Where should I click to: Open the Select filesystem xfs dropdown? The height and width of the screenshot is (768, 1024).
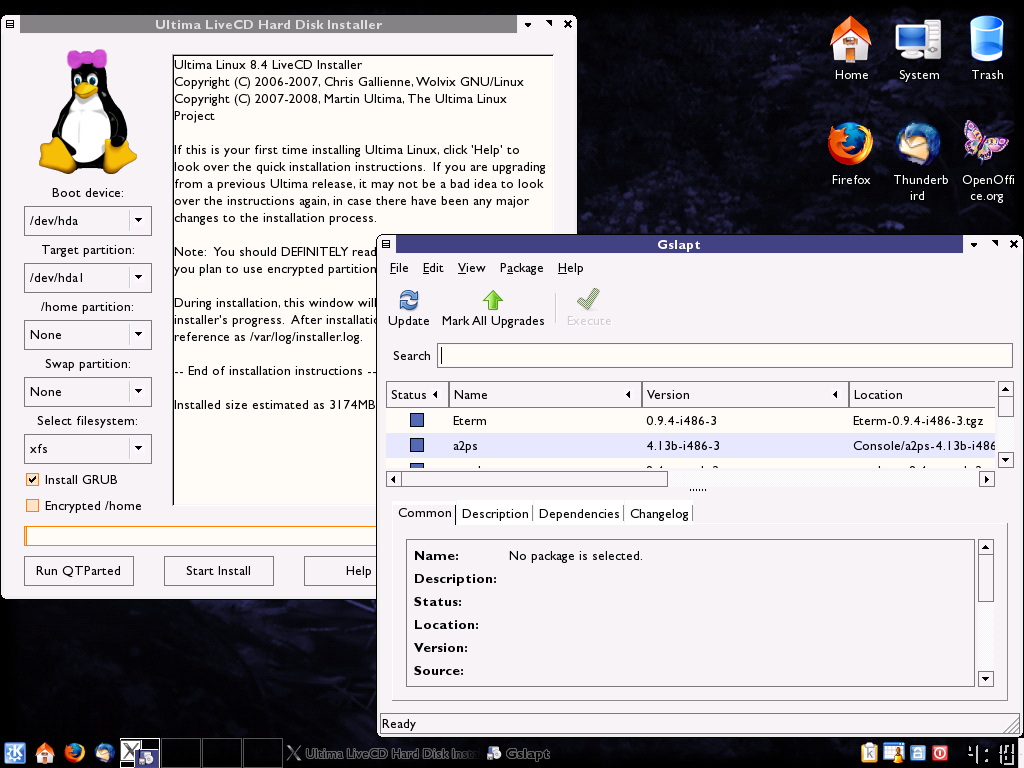click(88, 449)
